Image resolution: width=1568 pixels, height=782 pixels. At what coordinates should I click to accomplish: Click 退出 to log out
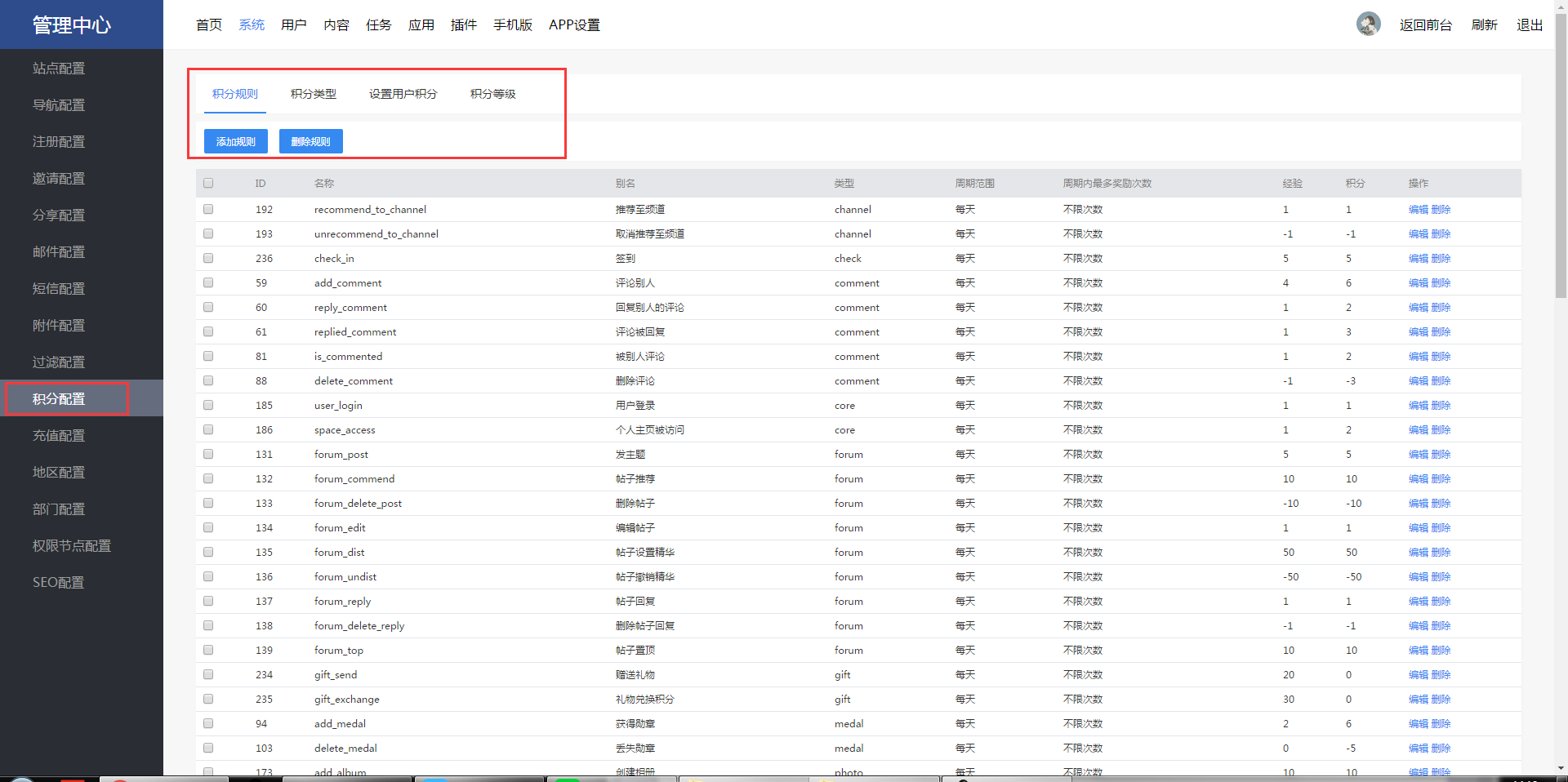[x=1530, y=24]
